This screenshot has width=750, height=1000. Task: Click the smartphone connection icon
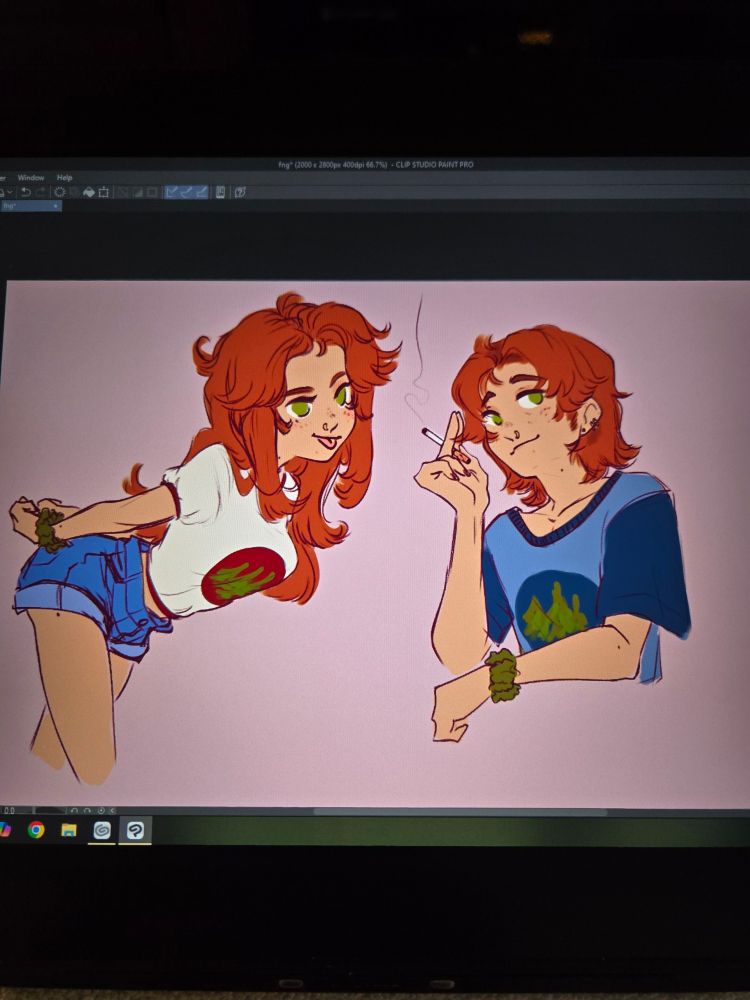220,192
